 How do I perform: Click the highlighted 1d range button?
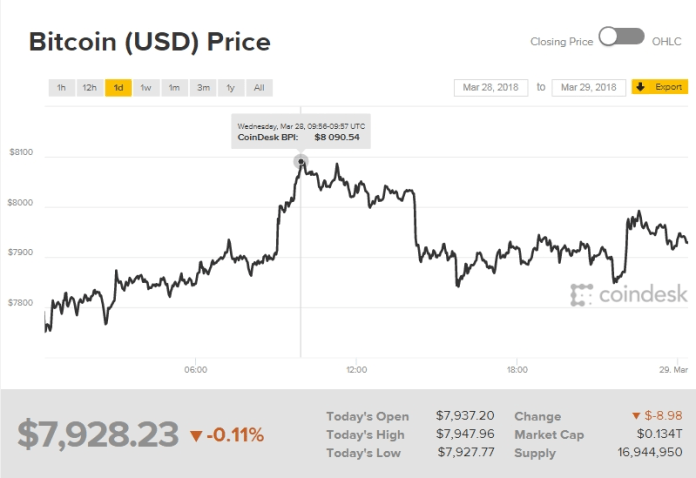118,88
